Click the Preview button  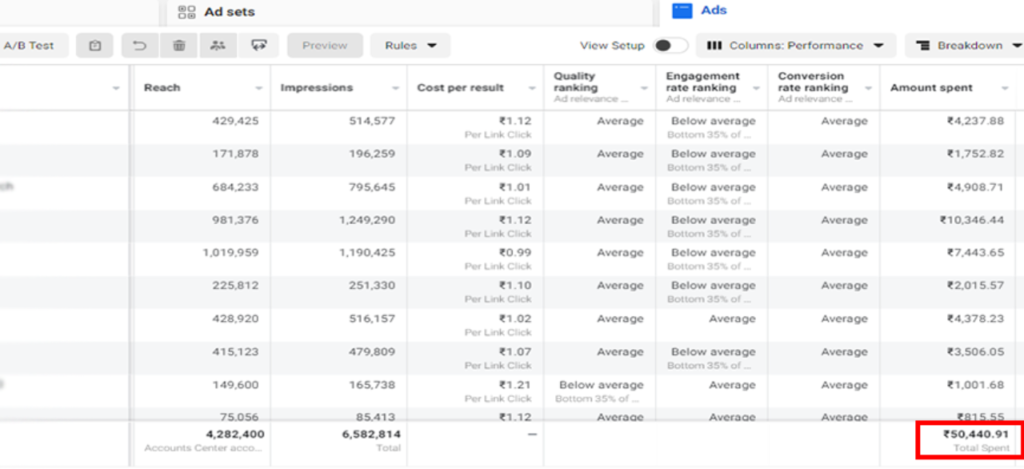pyautogui.click(x=324, y=45)
